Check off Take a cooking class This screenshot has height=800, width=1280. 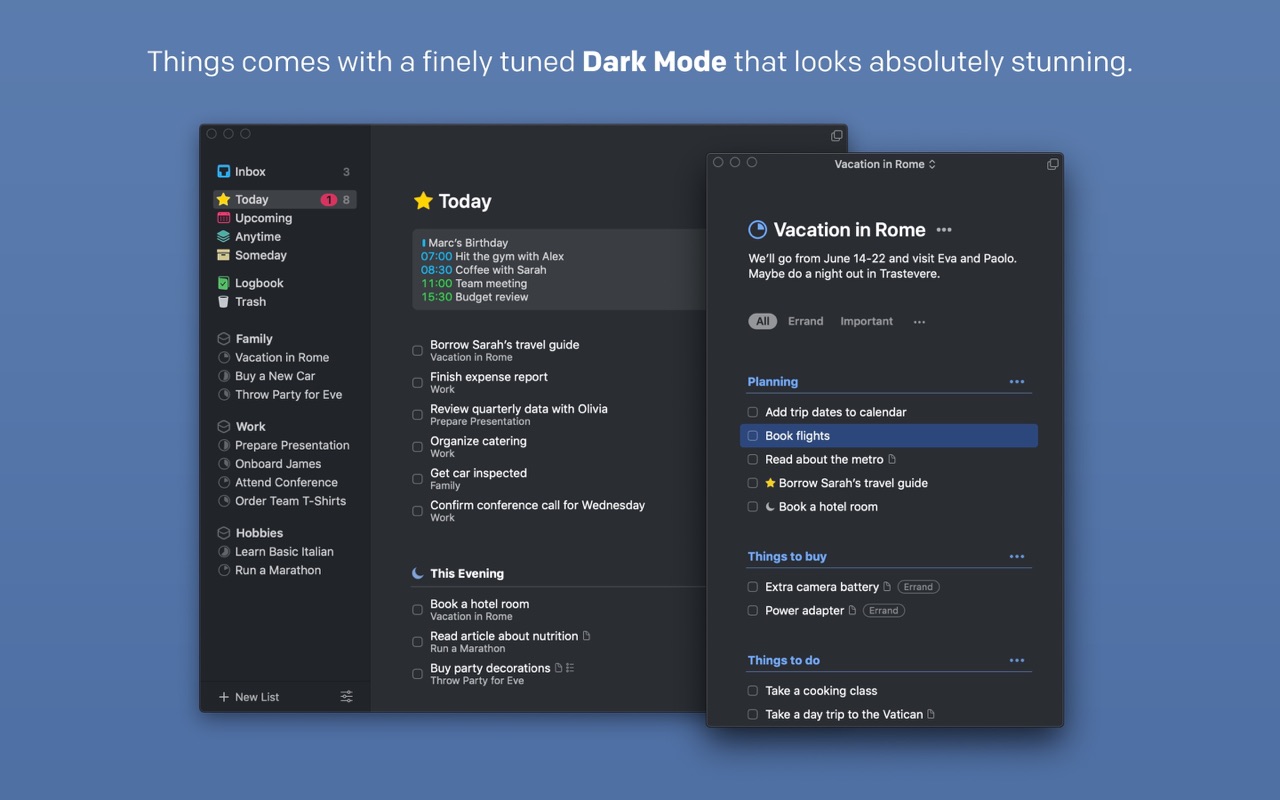pos(753,691)
